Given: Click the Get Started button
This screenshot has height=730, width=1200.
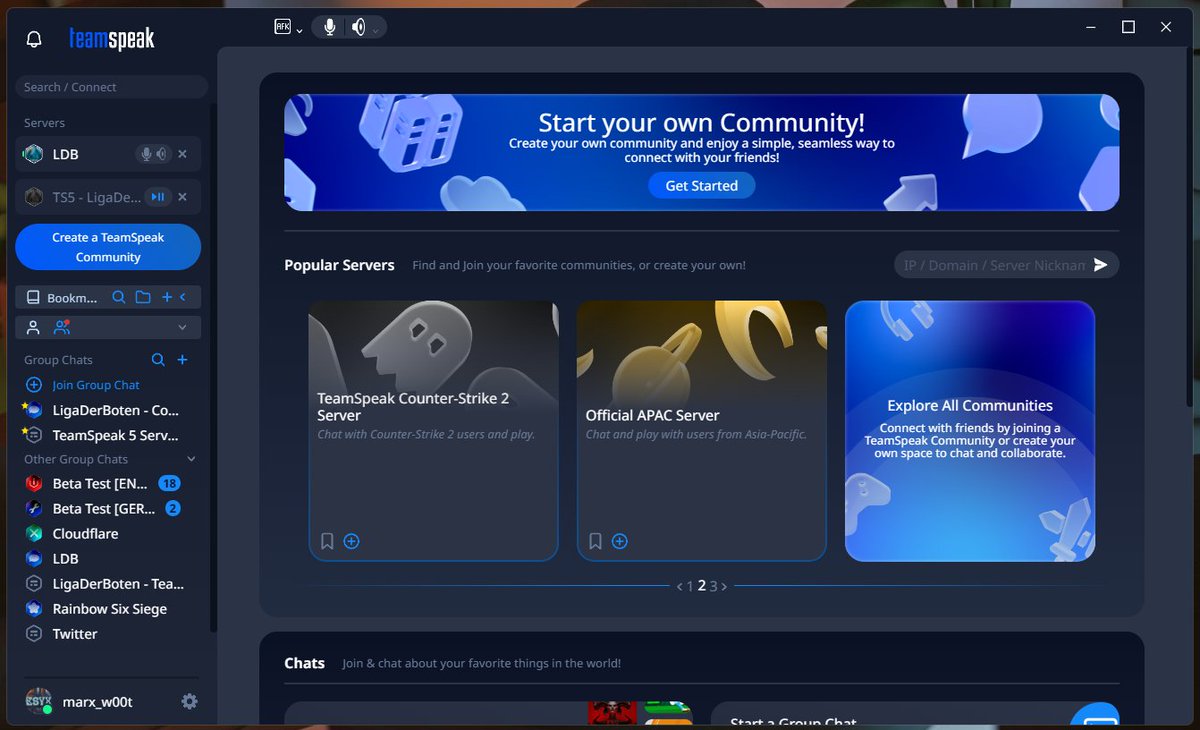Looking at the screenshot, I should 701,185.
